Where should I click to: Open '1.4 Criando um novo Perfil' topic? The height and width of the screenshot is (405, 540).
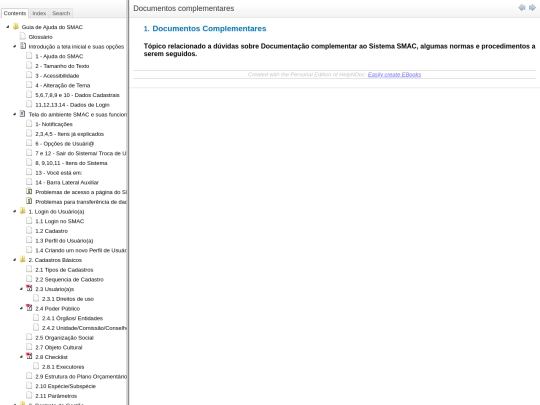[81, 250]
